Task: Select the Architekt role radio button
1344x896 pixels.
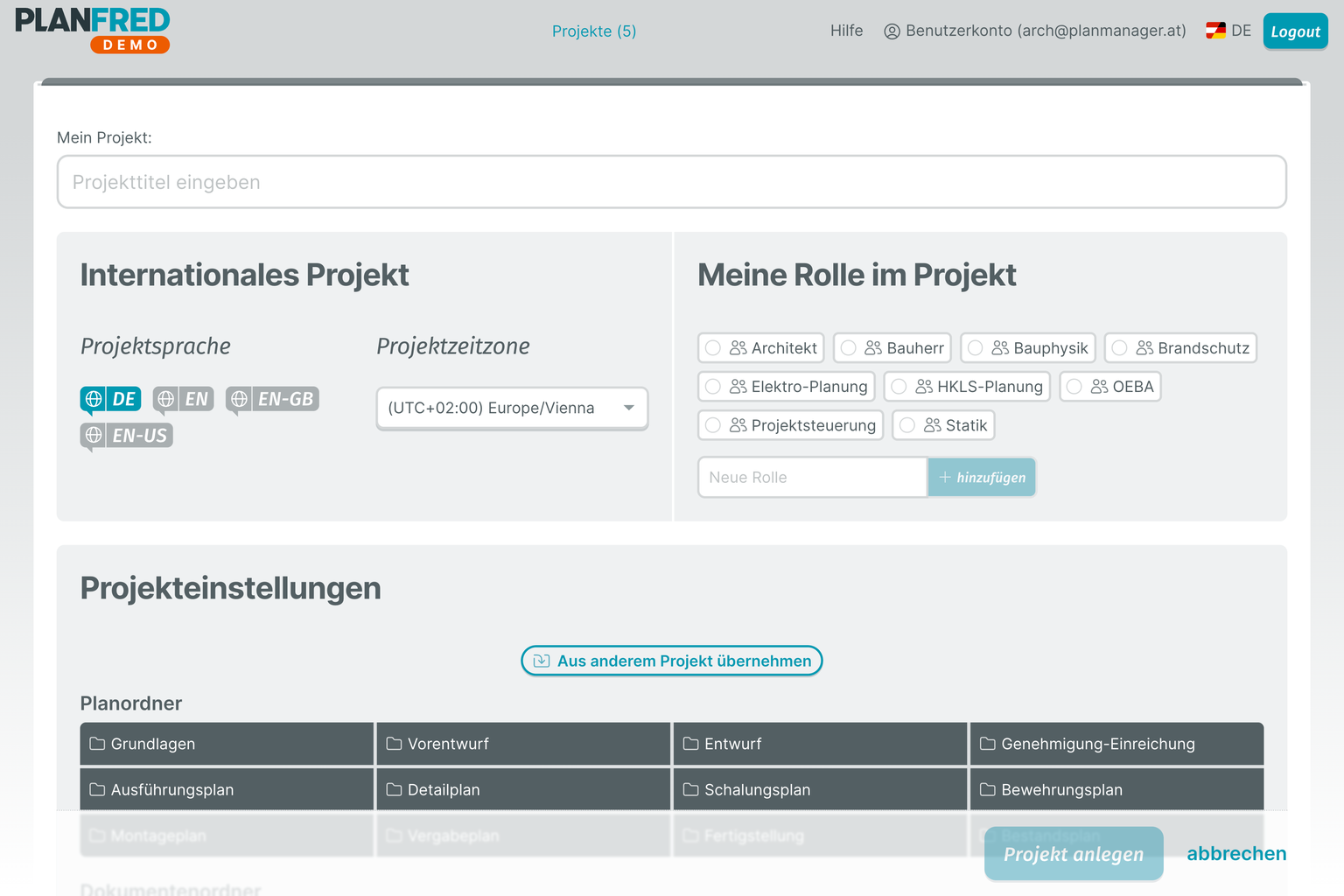Action: 713,348
